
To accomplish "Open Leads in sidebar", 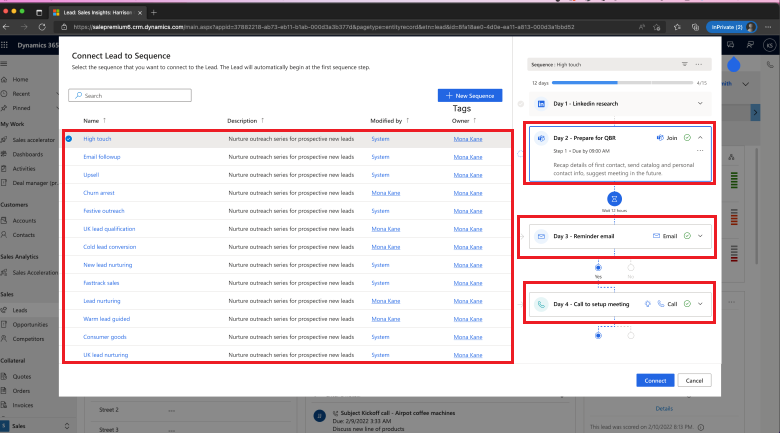I will 20,310.
